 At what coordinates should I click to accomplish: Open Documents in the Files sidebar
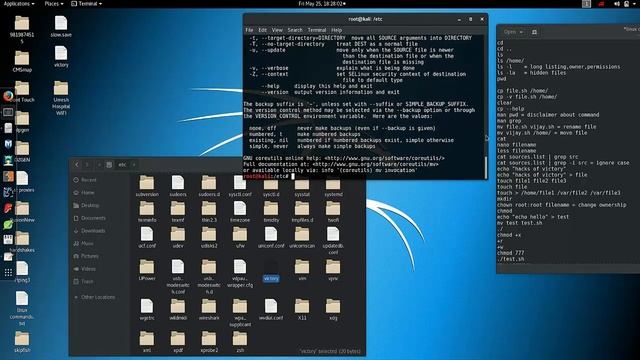(89, 218)
